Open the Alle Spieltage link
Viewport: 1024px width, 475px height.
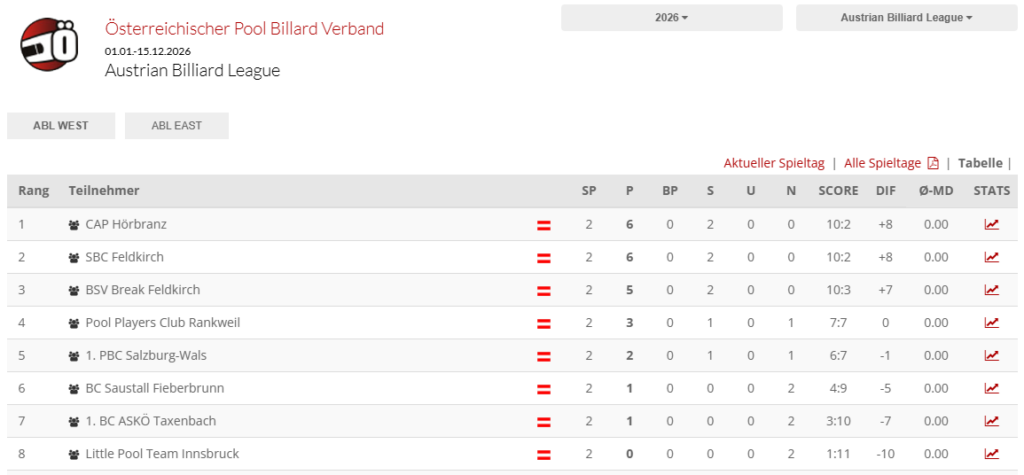[882, 163]
